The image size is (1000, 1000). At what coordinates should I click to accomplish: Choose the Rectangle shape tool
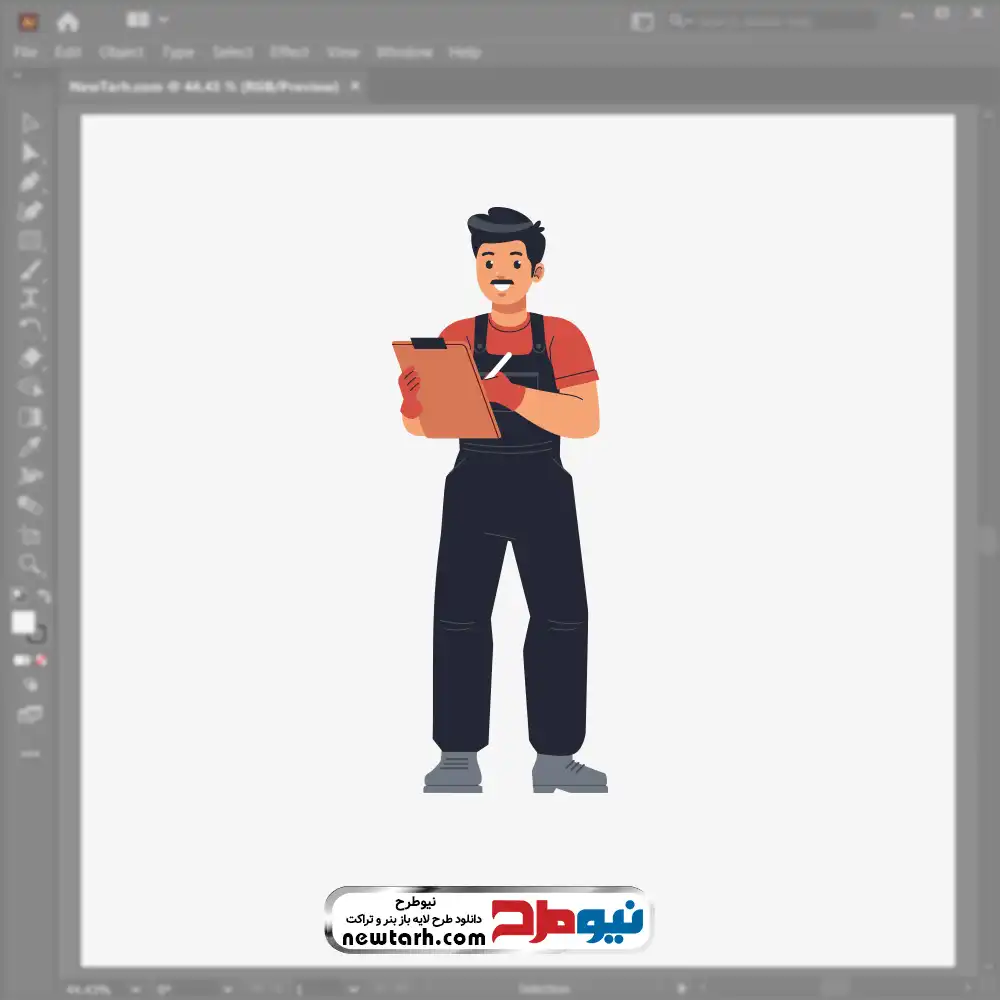pyautogui.click(x=30, y=240)
